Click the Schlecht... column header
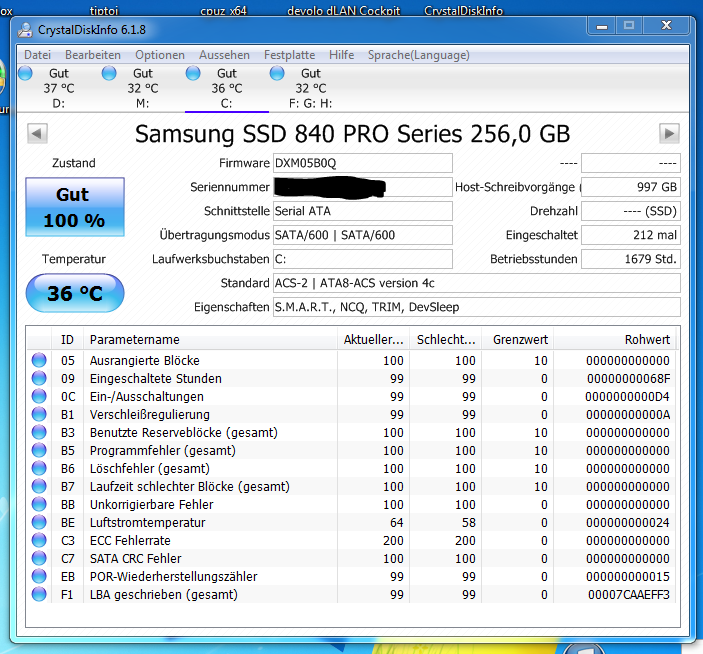Image resolution: width=703 pixels, height=654 pixels. tap(446, 340)
